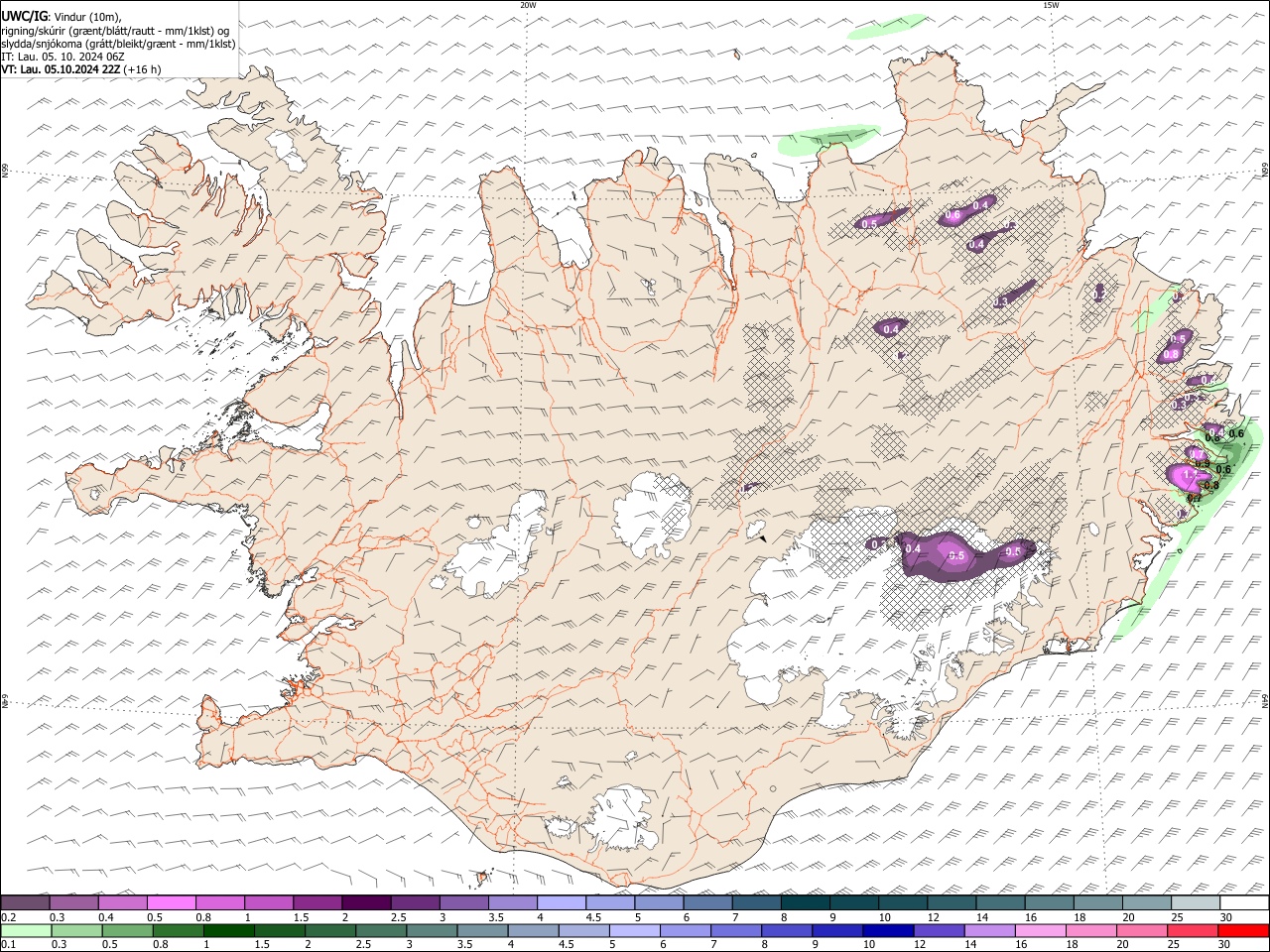
Task: Click the pale green lower swatch at 0.1
Action: tap(26, 931)
